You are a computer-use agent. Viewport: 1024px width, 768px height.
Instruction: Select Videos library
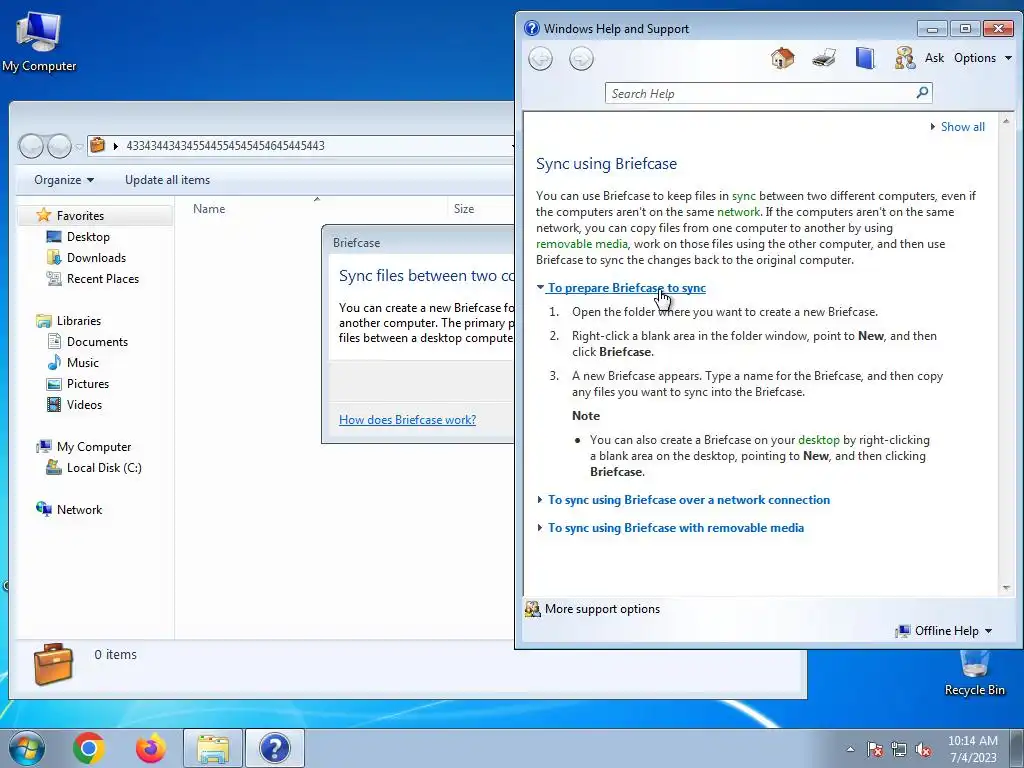(84, 405)
